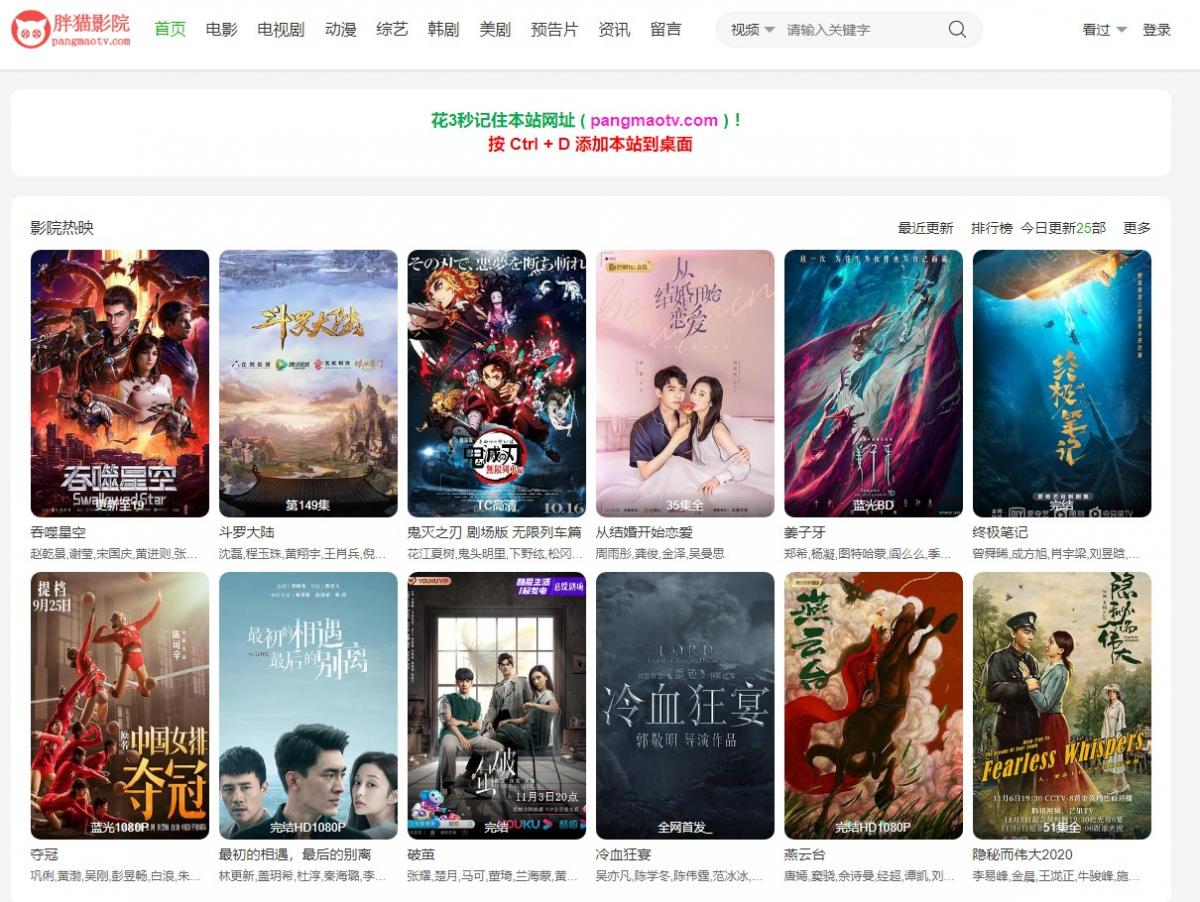
Task: Open the 预告片 trailers page
Action: 554,30
